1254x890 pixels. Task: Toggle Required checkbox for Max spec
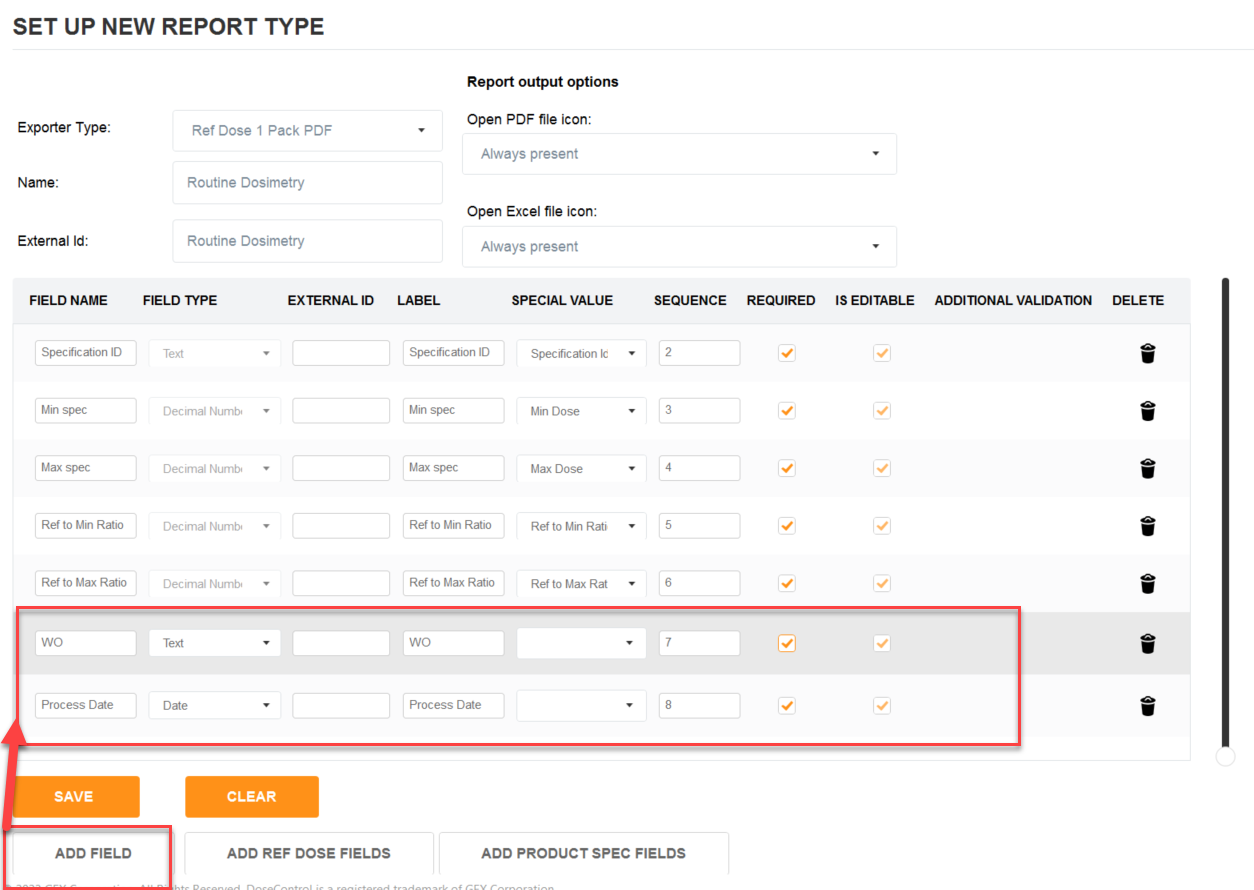[787, 468]
